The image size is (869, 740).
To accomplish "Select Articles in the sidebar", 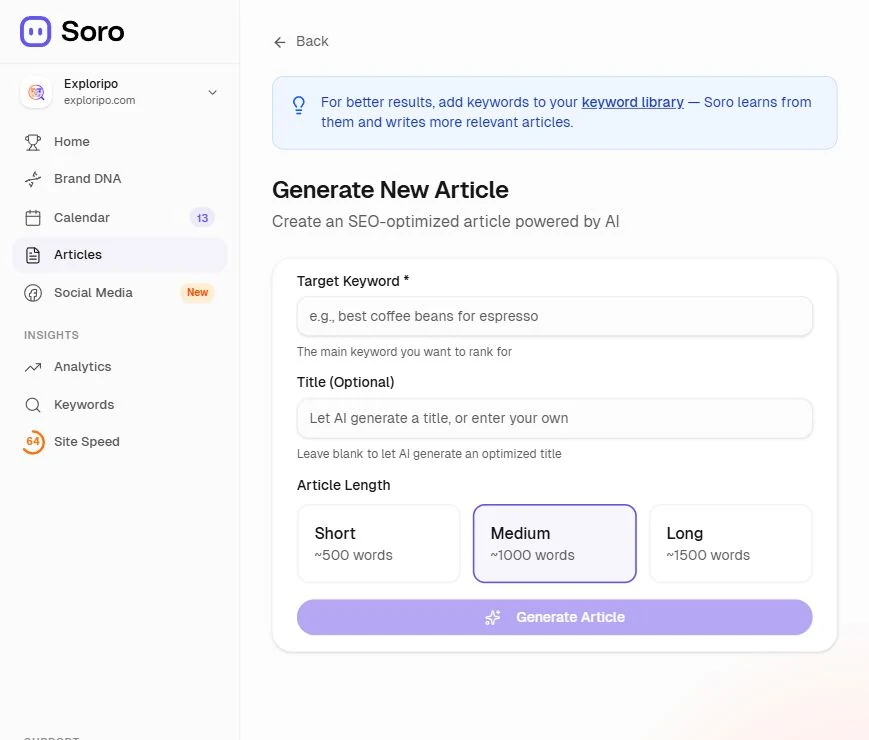I will point(120,255).
